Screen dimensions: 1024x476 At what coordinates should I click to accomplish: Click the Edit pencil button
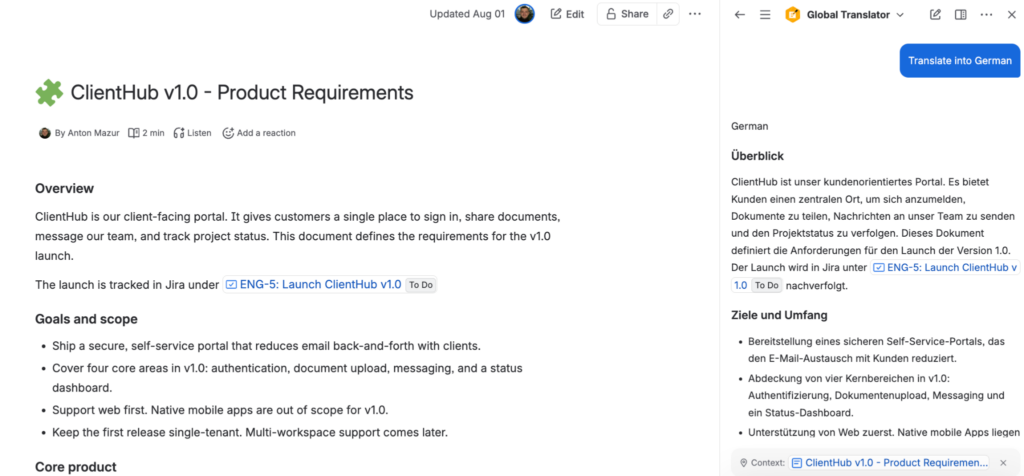[567, 14]
